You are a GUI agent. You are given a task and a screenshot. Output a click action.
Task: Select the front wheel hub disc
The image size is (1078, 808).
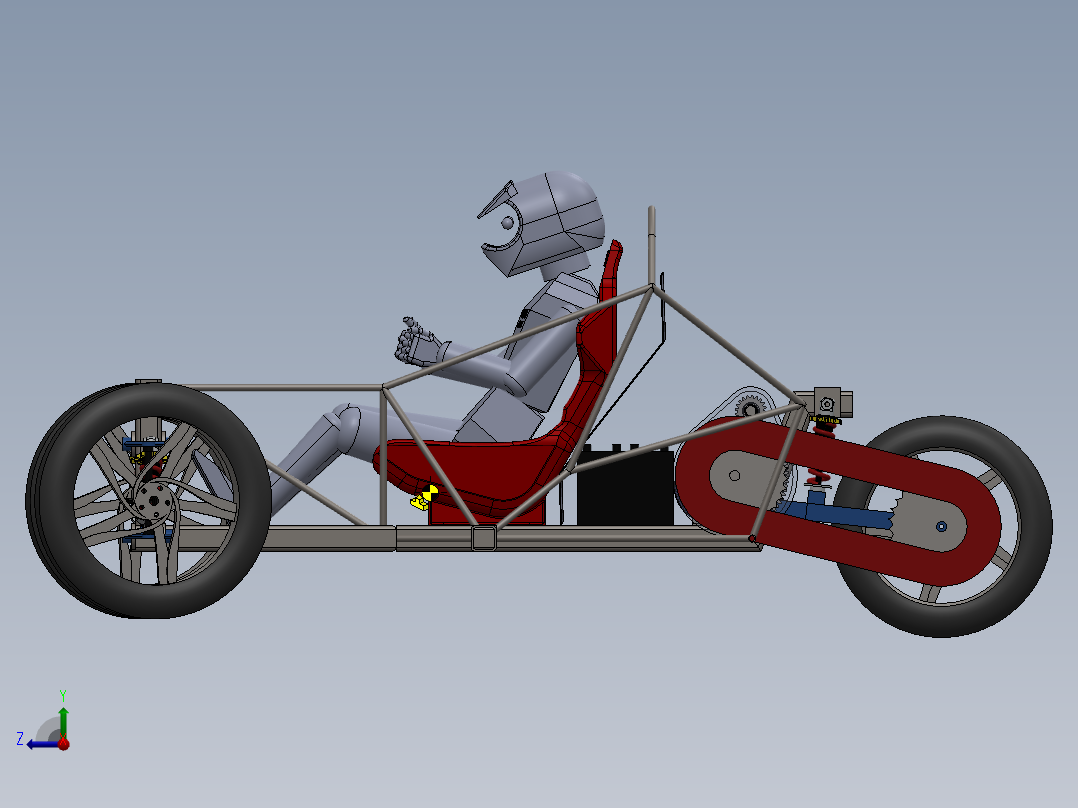(x=156, y=501)
